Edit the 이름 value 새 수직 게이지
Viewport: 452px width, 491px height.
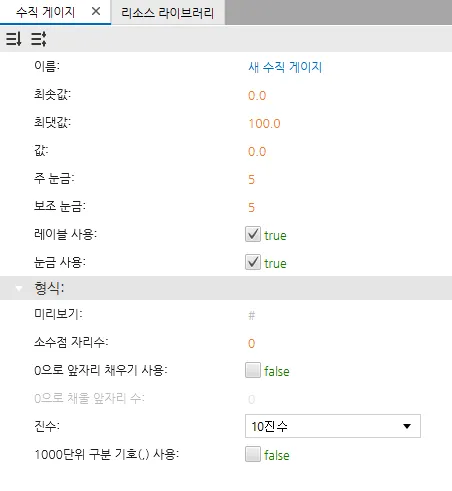(x=285, y=67)
